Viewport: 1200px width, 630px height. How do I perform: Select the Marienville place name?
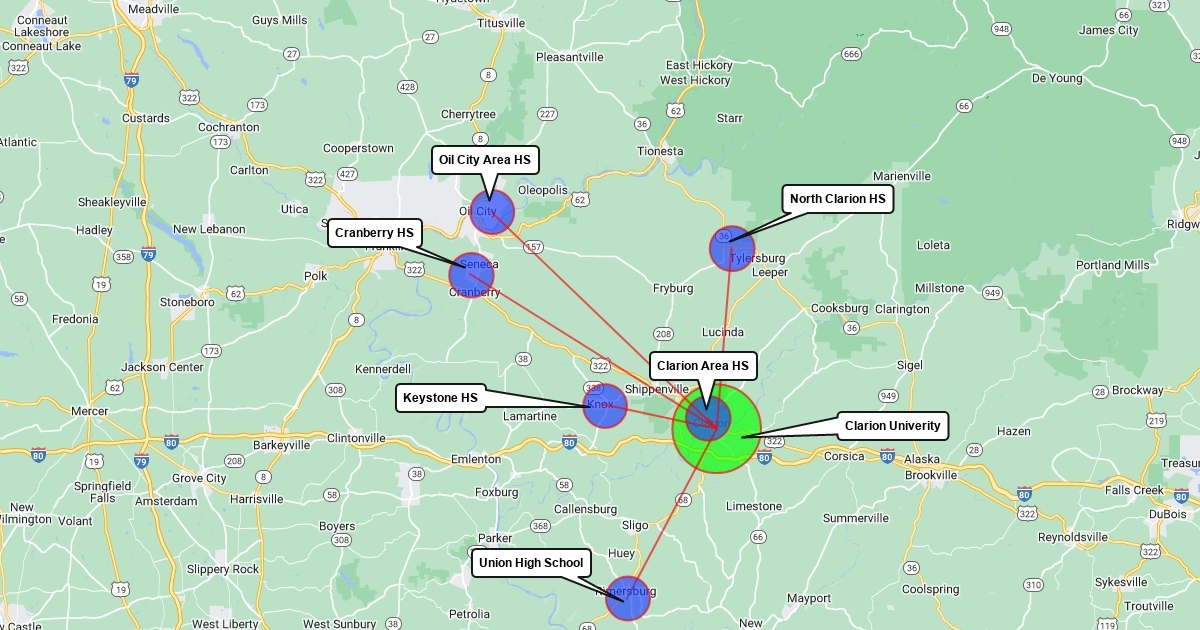pos(901,176)
